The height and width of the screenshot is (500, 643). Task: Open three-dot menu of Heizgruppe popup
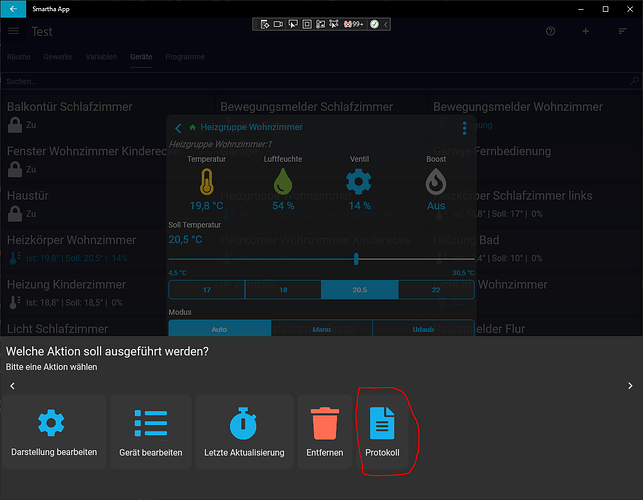tap(464, 128)
